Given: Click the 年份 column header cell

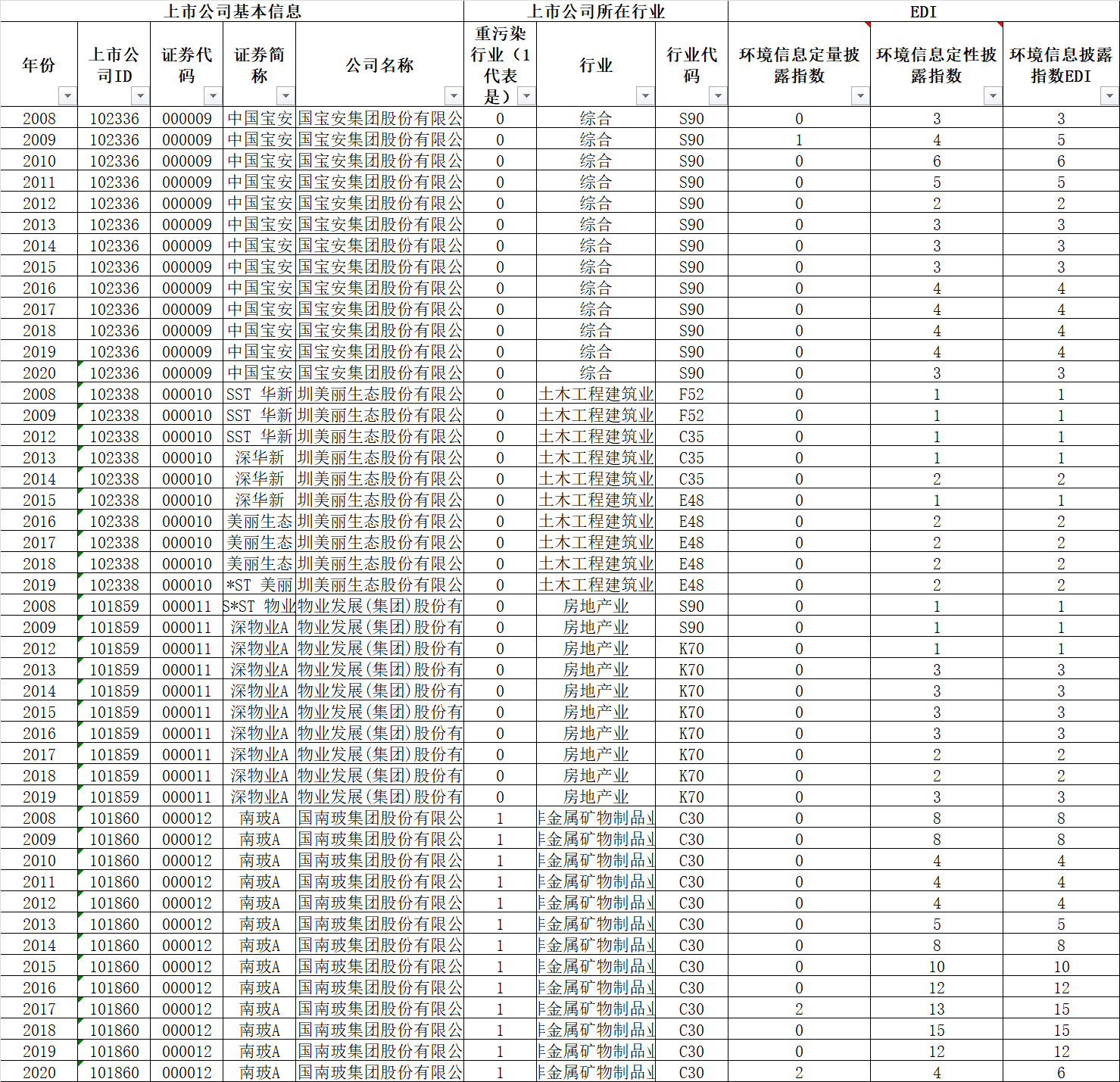Looking at the screenshot, I should (39, 64).
